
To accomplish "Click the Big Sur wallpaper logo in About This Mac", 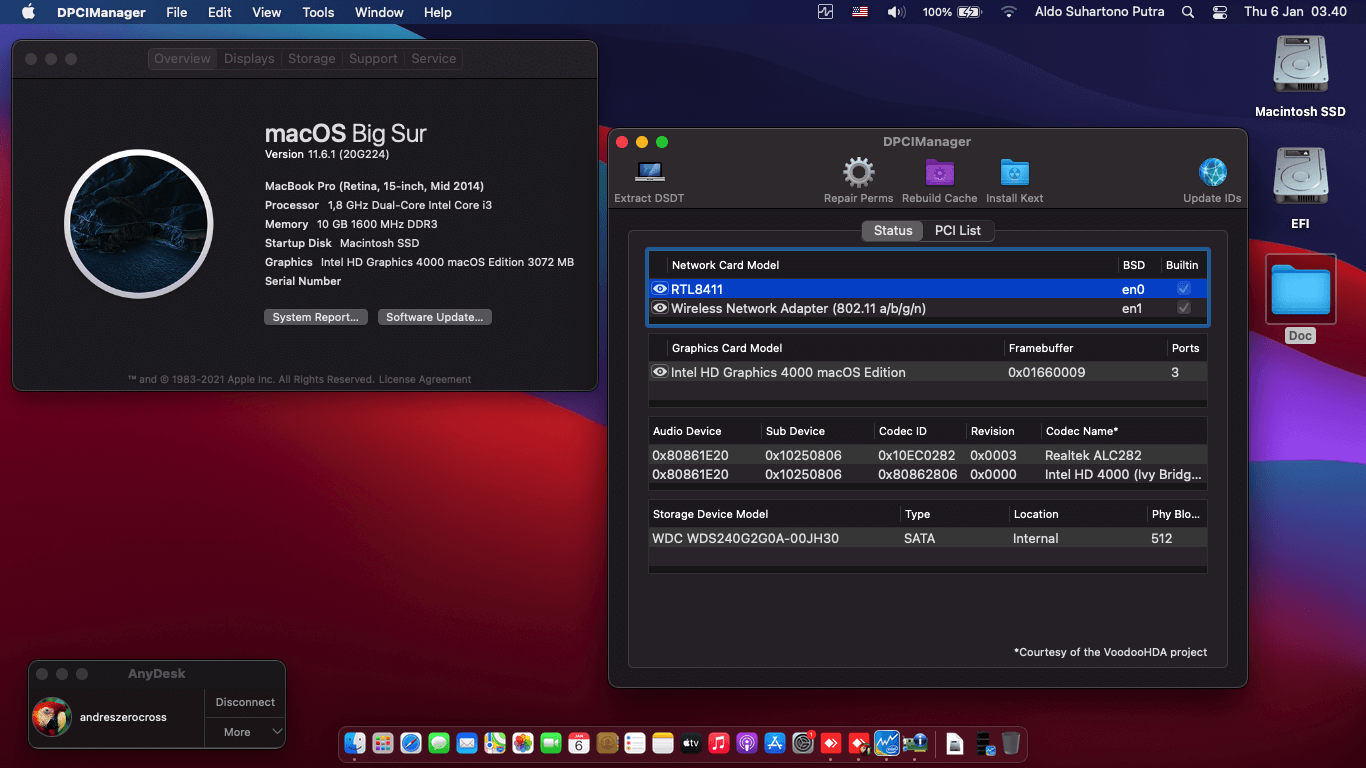I will tap(138, 224).
